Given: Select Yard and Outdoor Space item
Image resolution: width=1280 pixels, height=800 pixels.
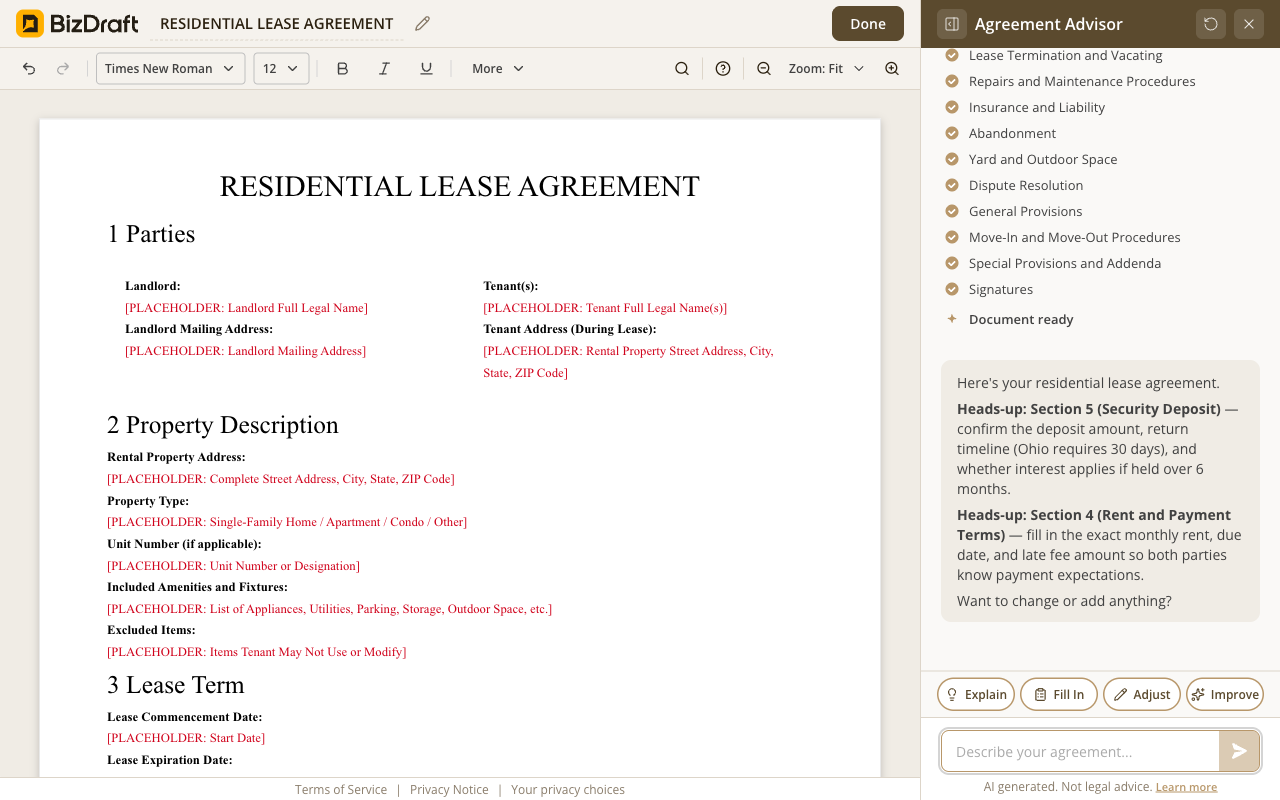Looking at the screenshot, I should click(1043, 159).
